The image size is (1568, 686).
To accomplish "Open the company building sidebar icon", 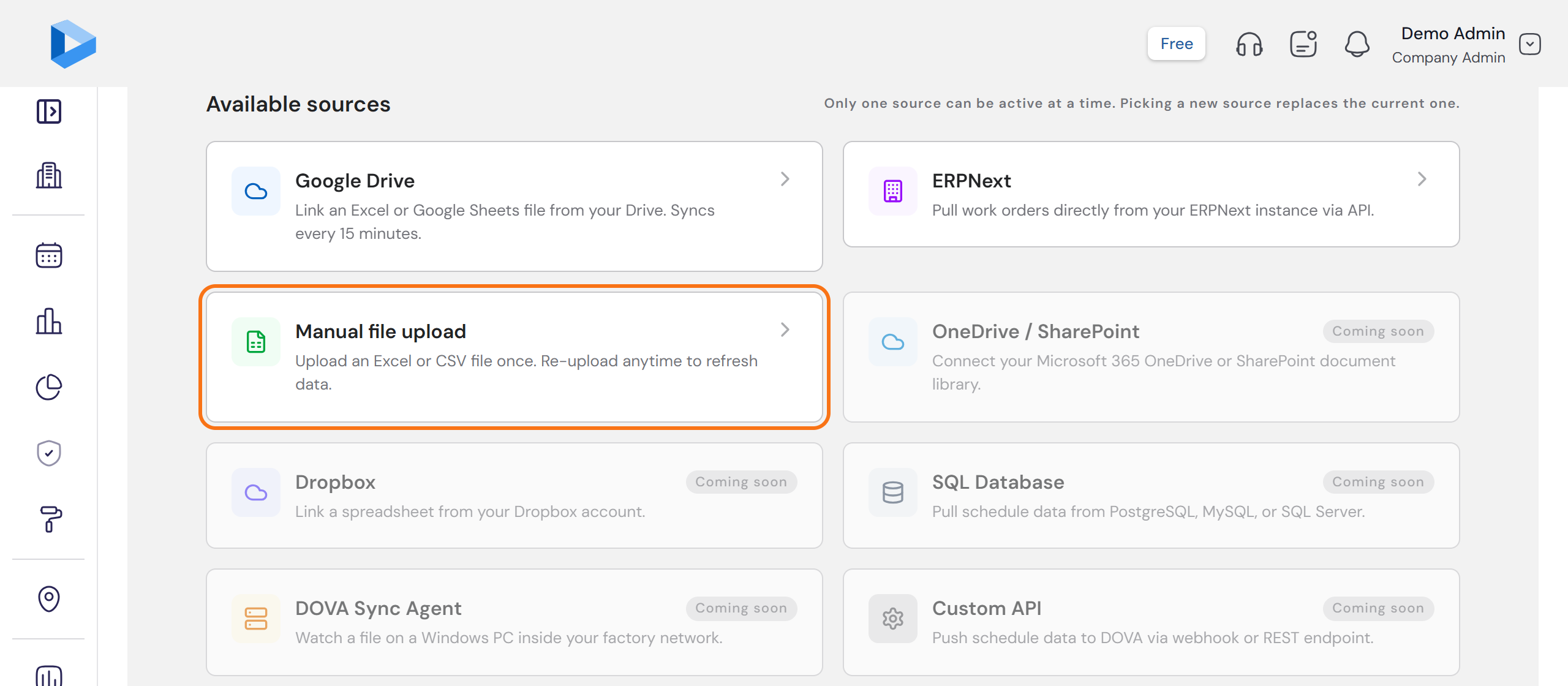I will tap(49, 176).
